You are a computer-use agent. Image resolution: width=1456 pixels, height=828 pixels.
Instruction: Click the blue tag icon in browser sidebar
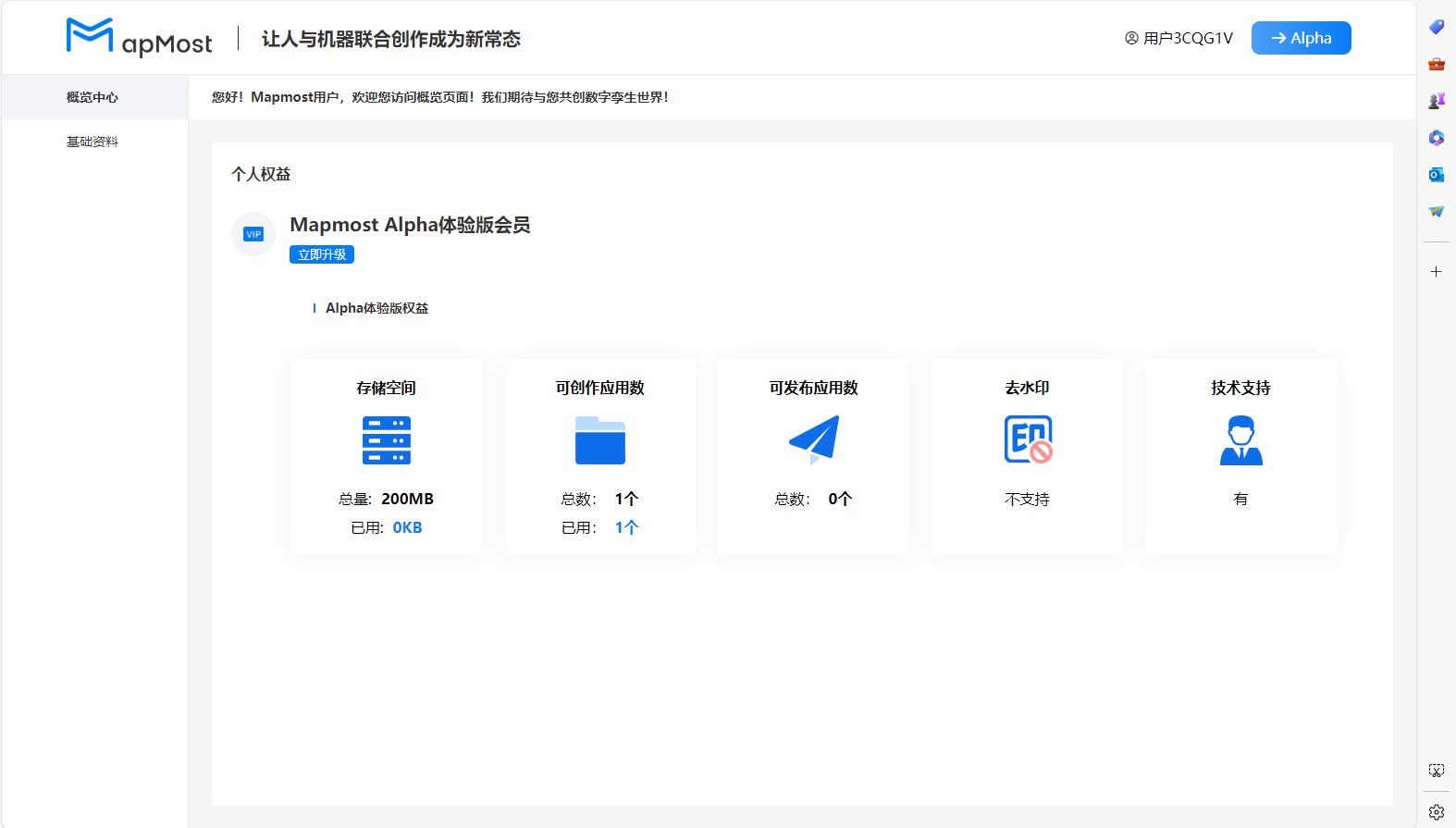point(1437,27)
